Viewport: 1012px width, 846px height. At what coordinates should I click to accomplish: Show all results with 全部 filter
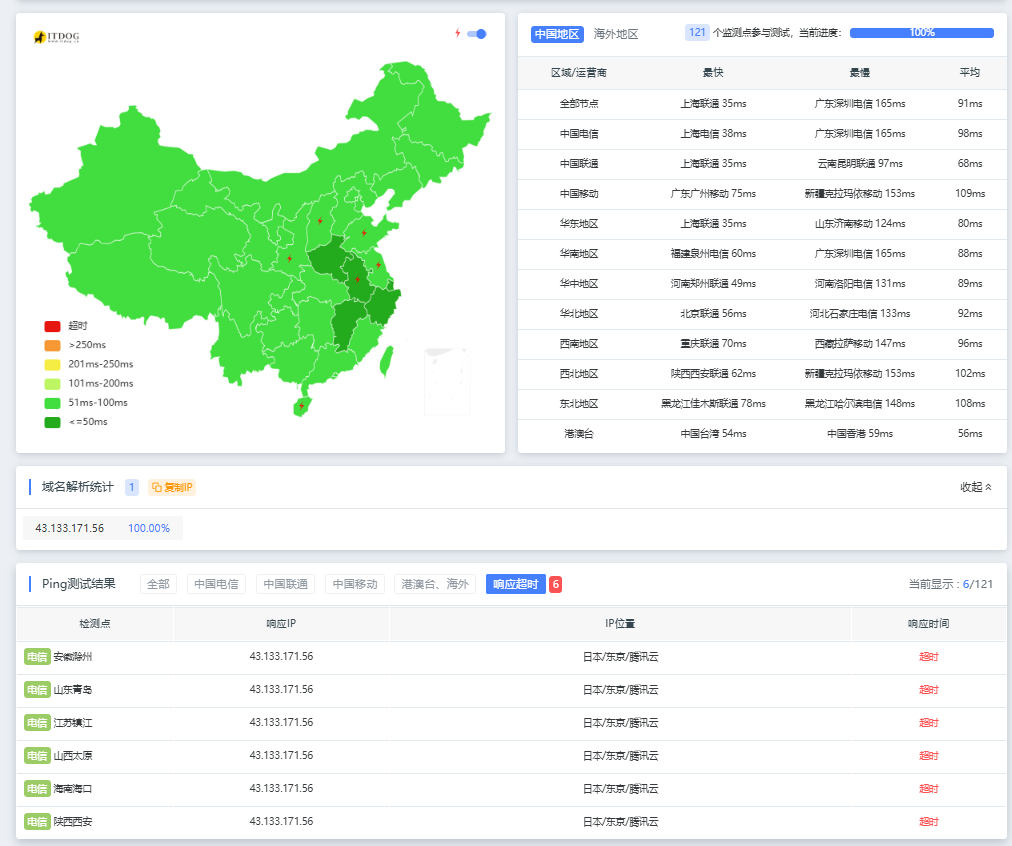[158, 584]
